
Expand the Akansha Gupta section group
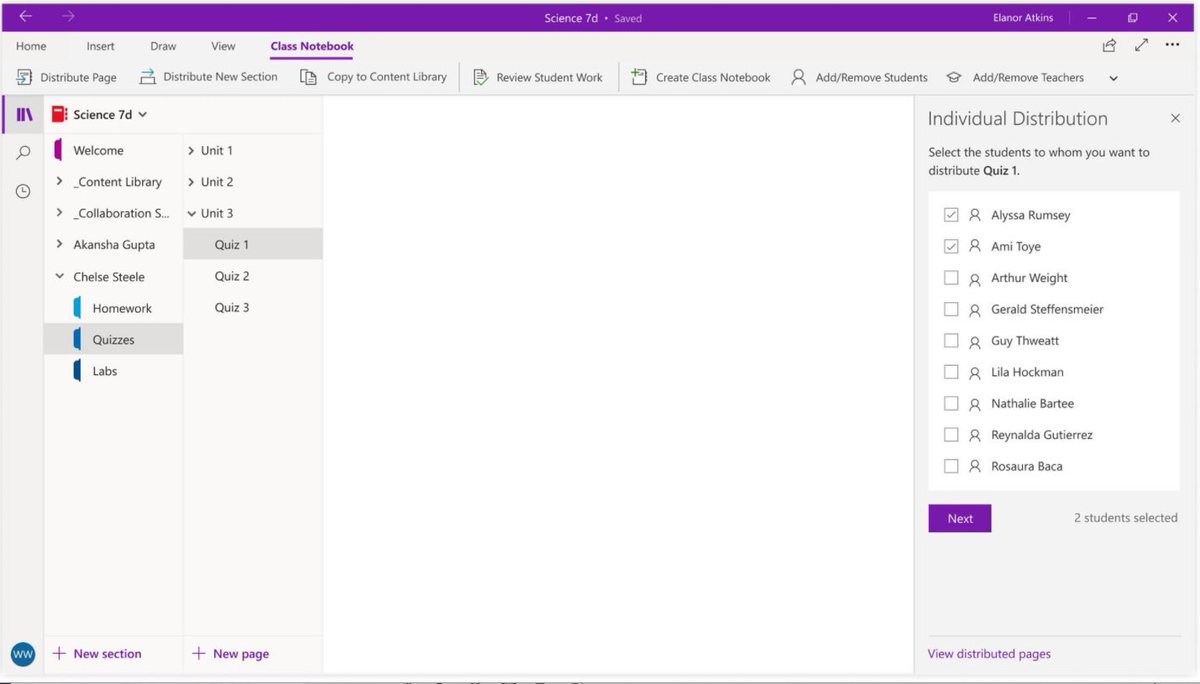click(59, 244)
